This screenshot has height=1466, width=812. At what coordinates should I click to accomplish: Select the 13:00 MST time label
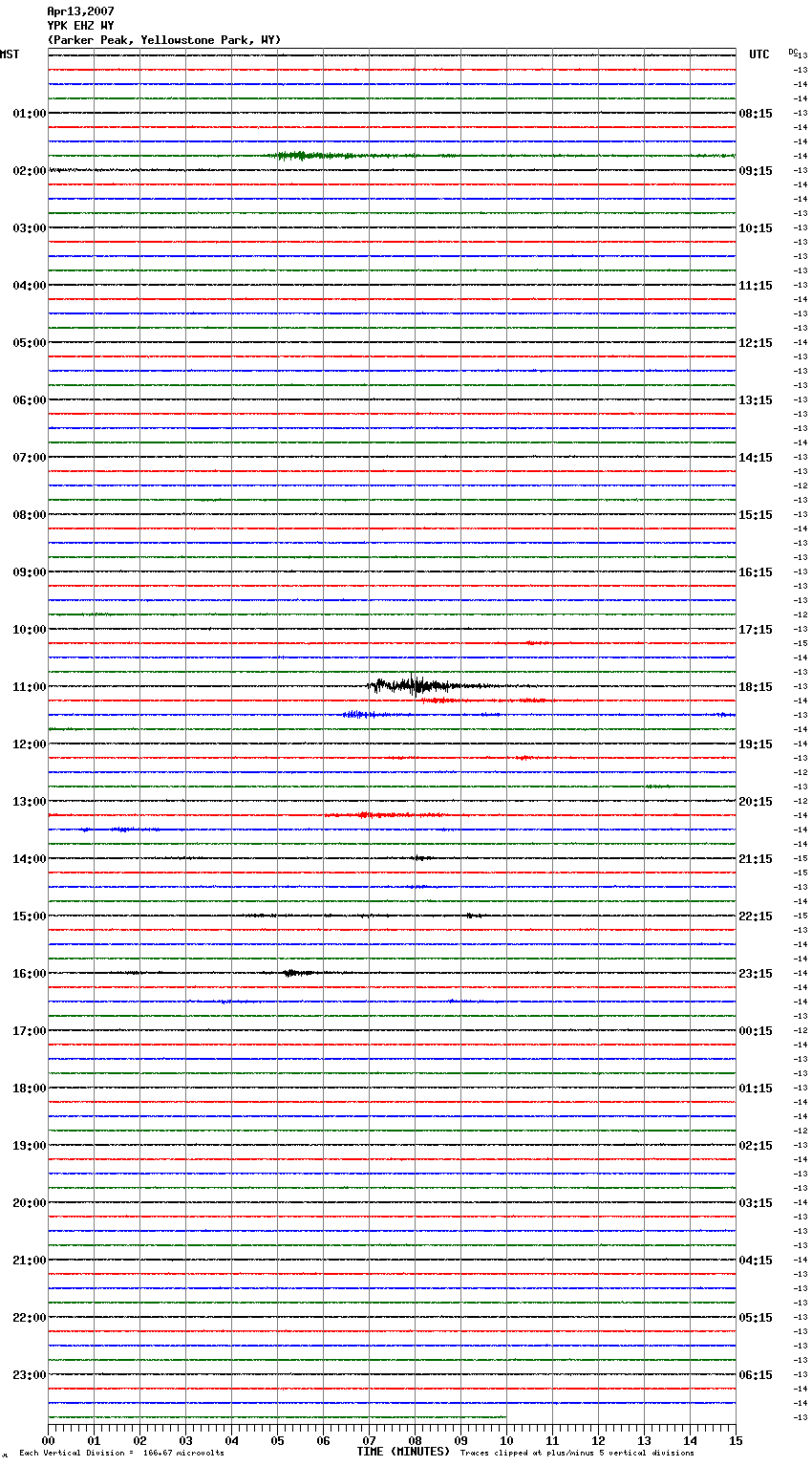pyautogui.click(x=30, y=802)
